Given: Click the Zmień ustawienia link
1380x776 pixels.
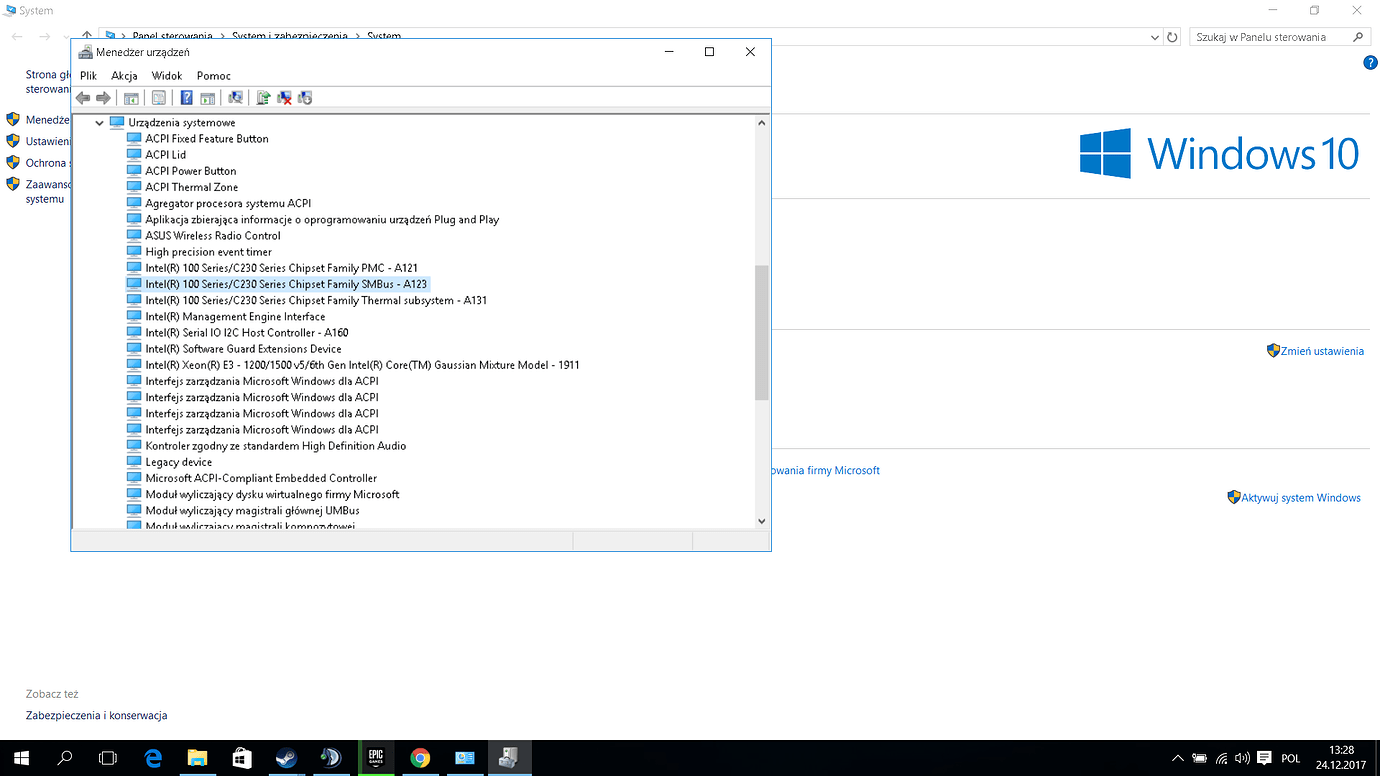Looking at the screenshot, I should pos(1321,350).
